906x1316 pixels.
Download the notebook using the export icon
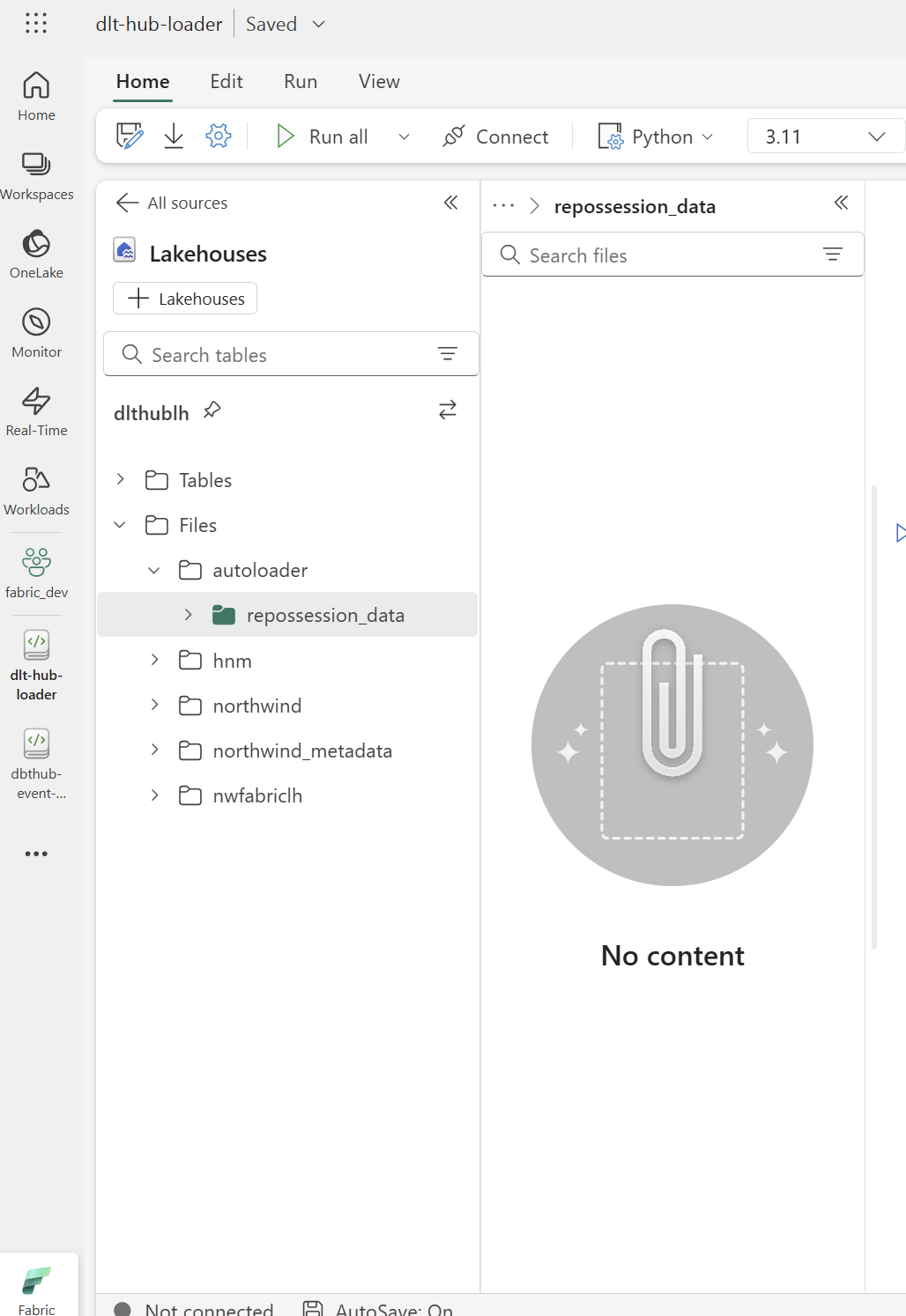[173, 136]
